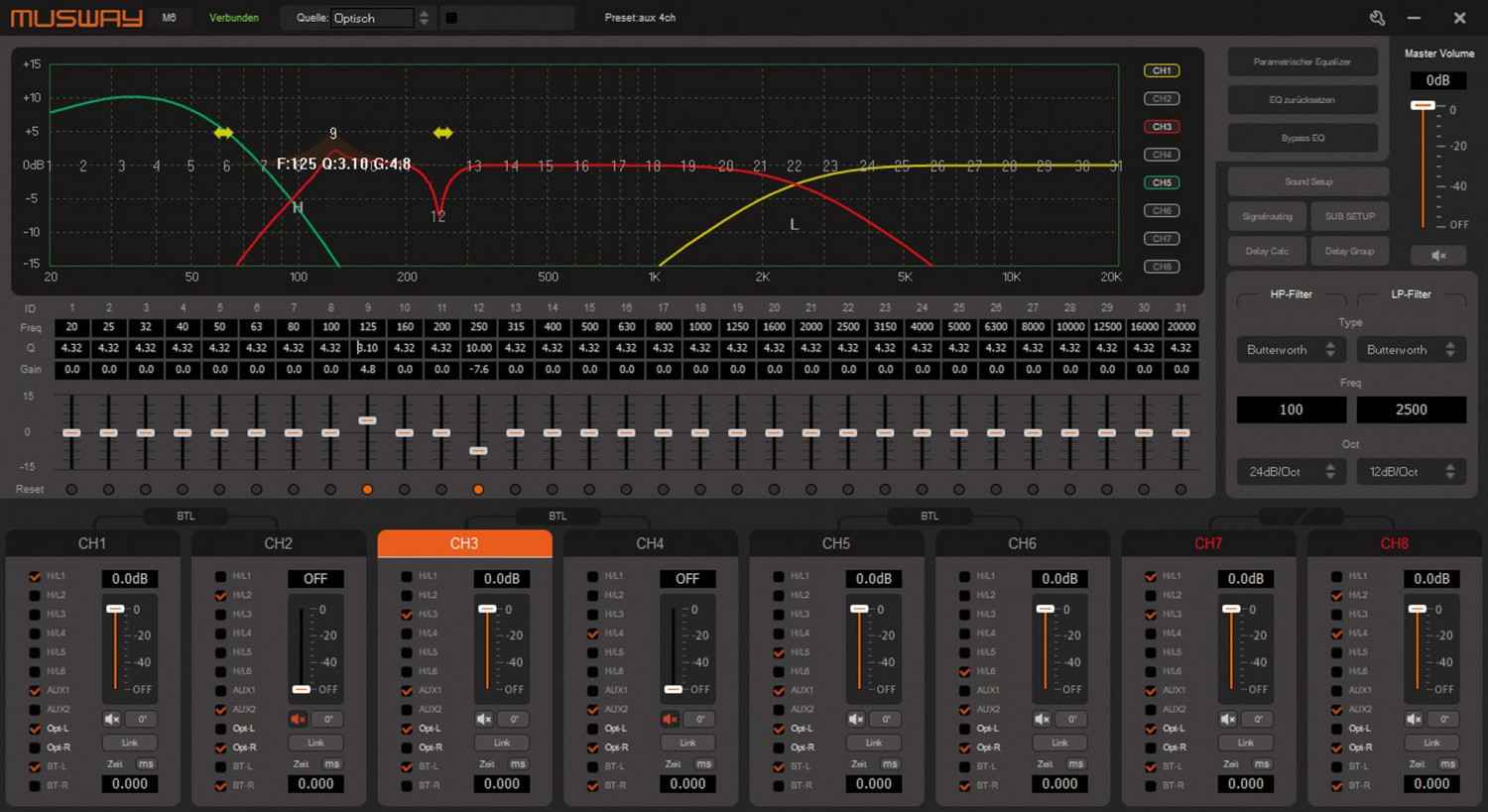Viewport: 1488px width, 812px height.
Task: Click the right yellow bandwidth arrow on graph
Action: pyautogui.click(x=442, y=133)
